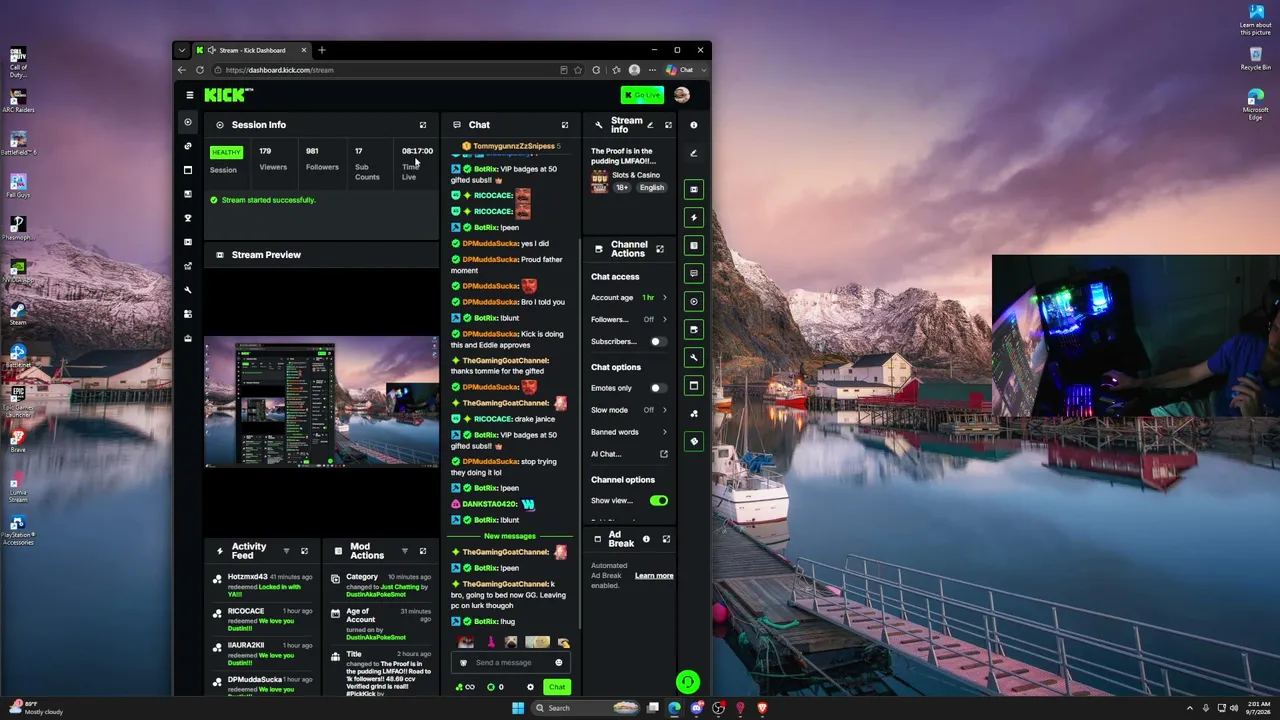Click the DANKSTA0420 username in chat
1280x720 pixels.
tap(490, 504)
